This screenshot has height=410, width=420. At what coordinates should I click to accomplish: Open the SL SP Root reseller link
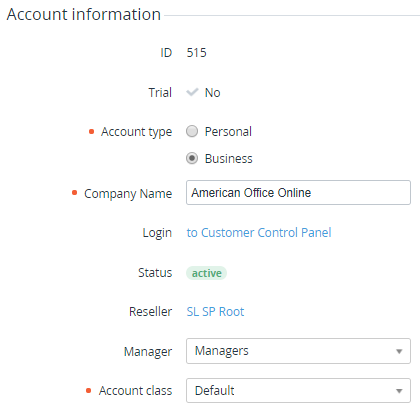(215, 311)
